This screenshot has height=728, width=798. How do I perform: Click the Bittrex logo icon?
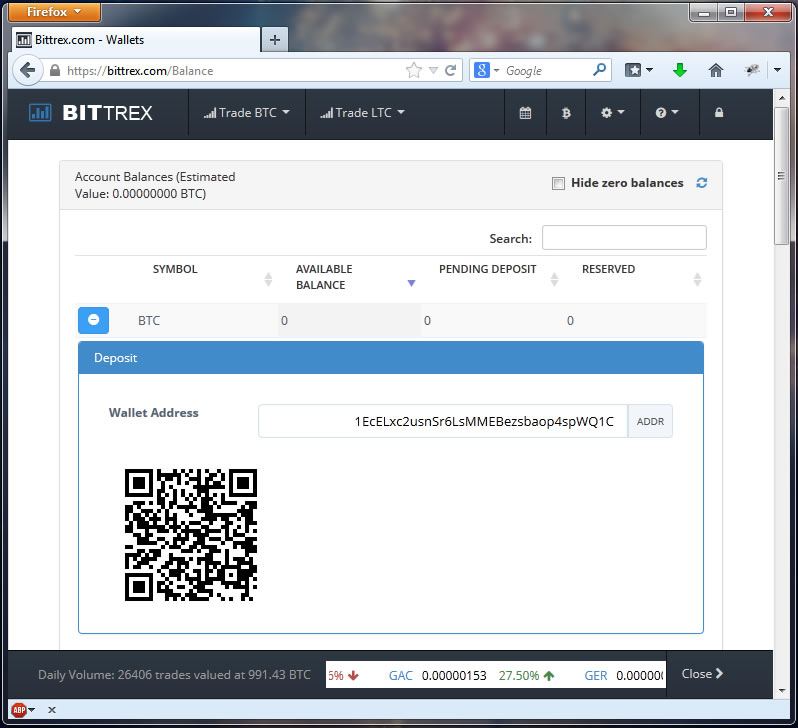coord(40,113)
